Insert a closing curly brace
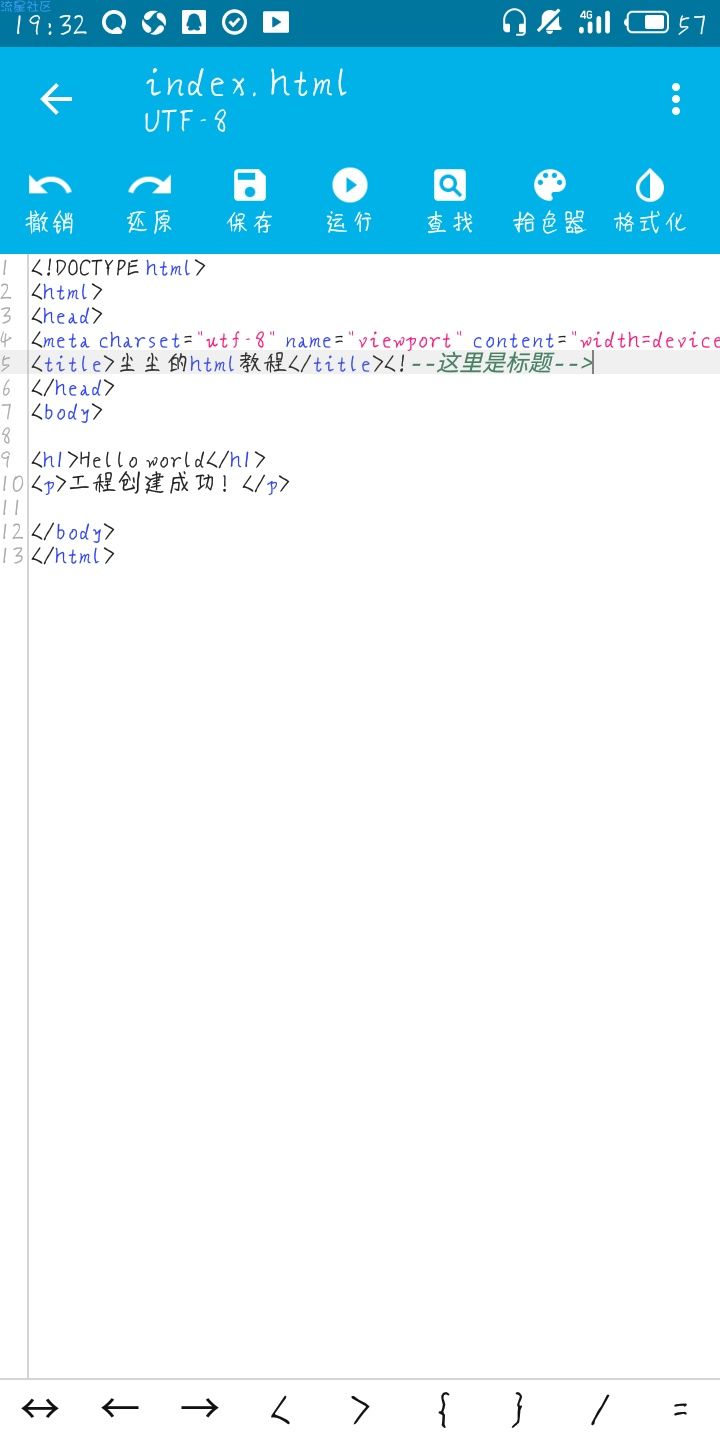Image resolution: width=720 pixels, height=1440 pixels. (x=518, y=1409)
